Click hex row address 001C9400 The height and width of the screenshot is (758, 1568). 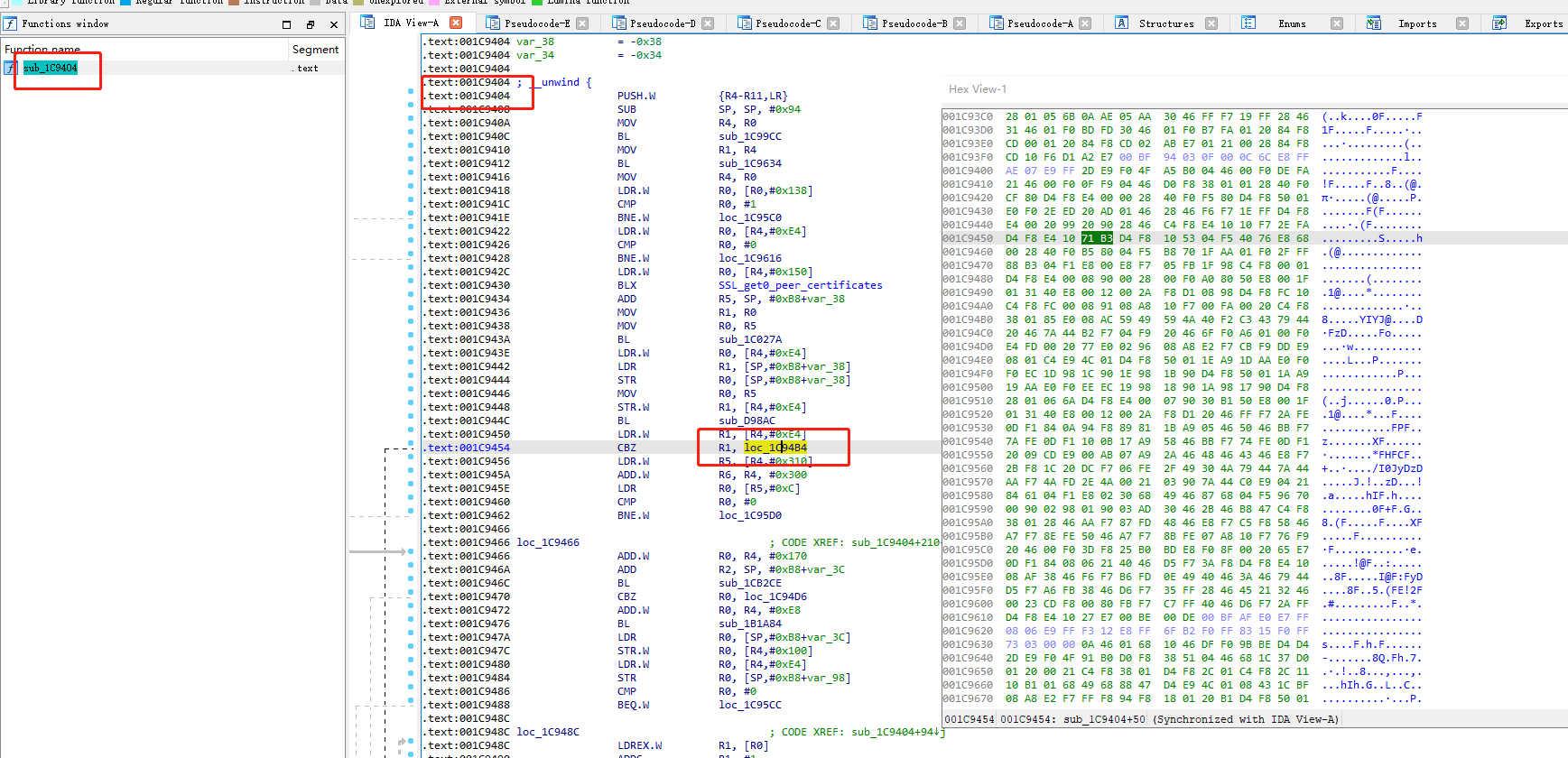tap(968, 171)
